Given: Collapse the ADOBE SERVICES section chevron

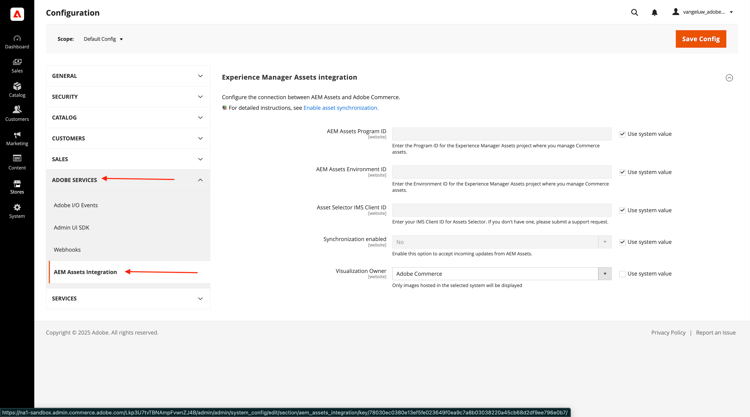Looking at the screenshot, I should pyautogui.click(x=200, y=180).
